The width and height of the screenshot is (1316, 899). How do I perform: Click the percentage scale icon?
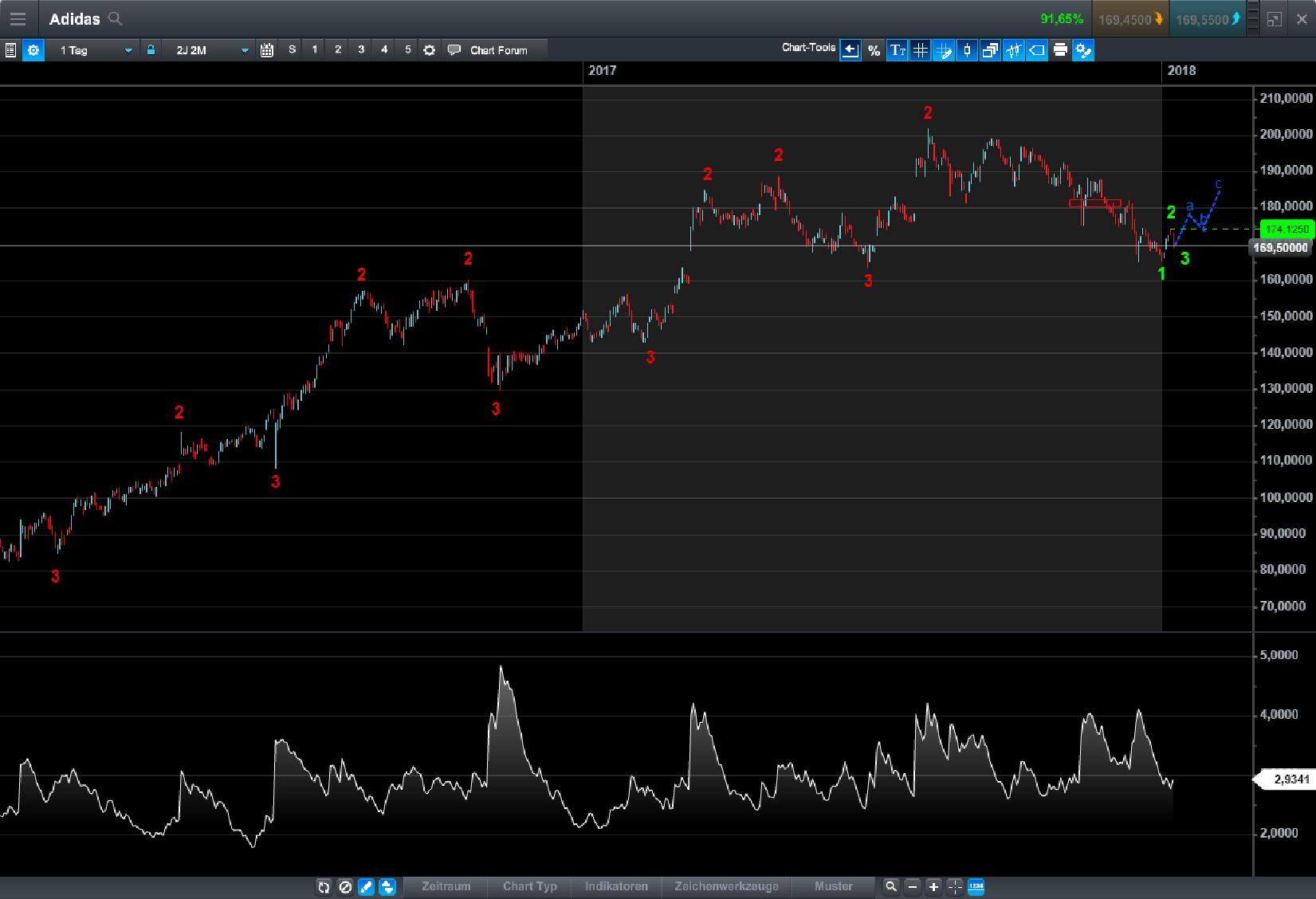(873, 49)
